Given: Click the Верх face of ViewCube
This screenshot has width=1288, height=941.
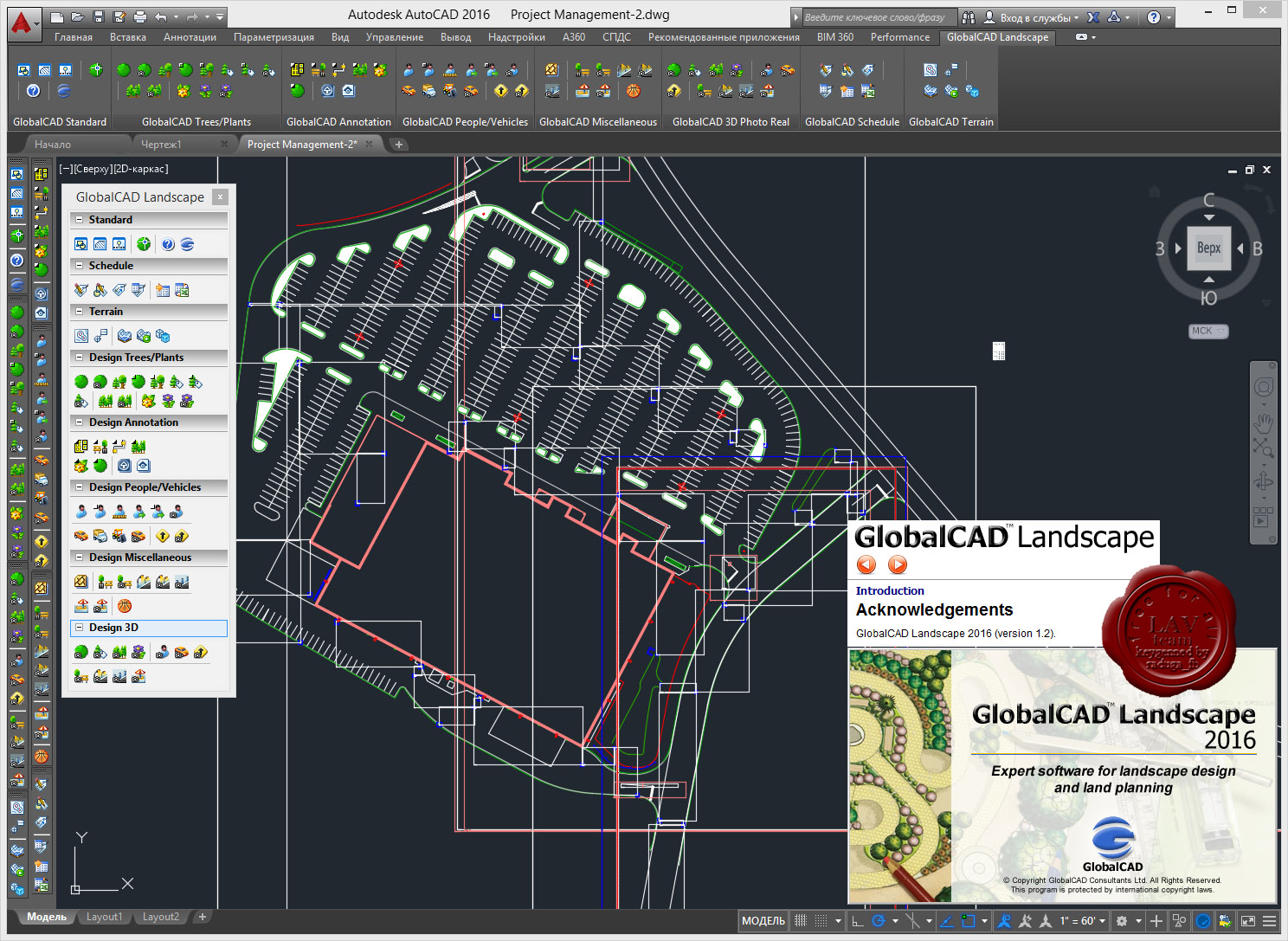Looking at the screenshot, I should 1209,248.
